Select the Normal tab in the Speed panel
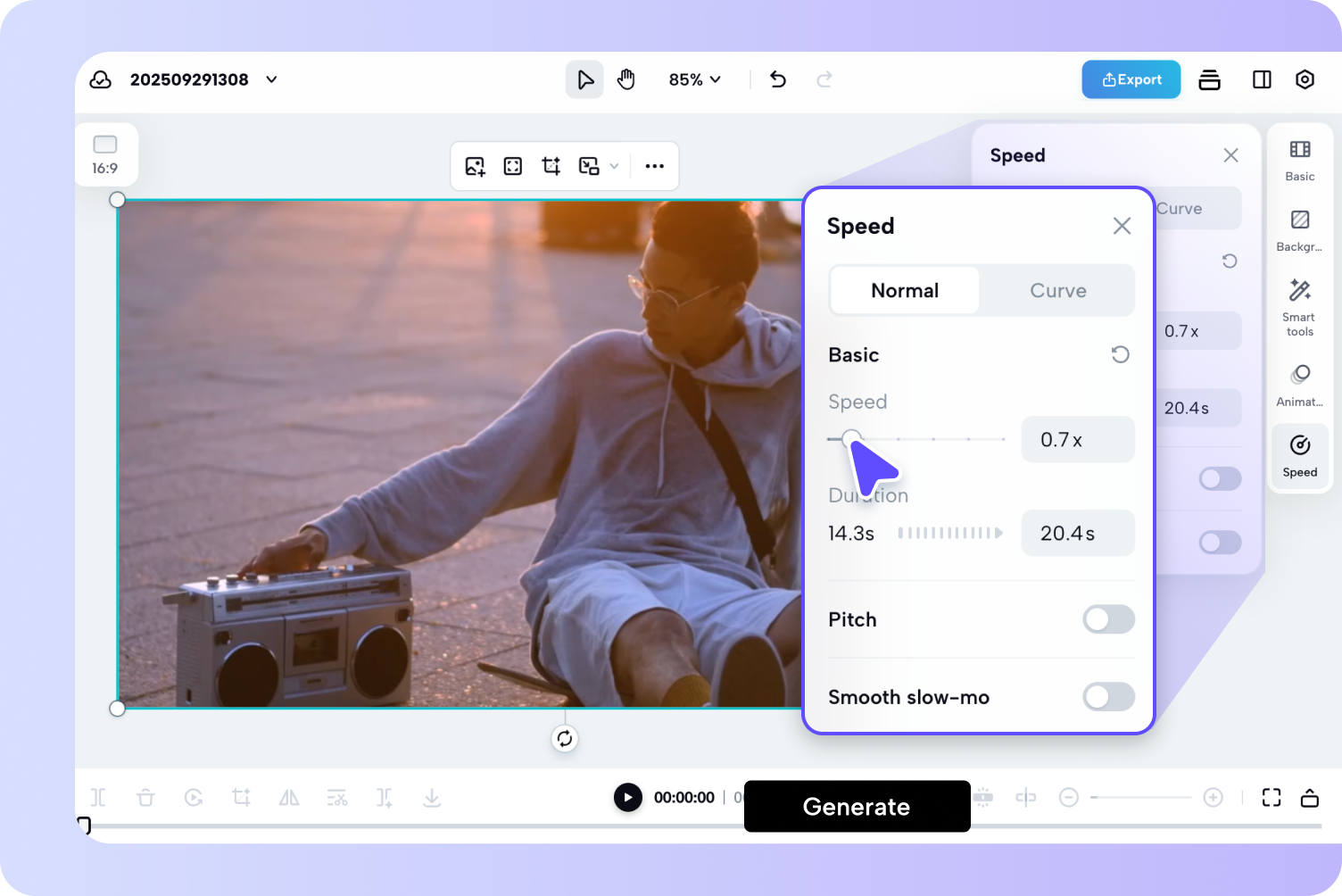Image resolution: width=1342 pixels, height=896 pixels. point(904,290)
